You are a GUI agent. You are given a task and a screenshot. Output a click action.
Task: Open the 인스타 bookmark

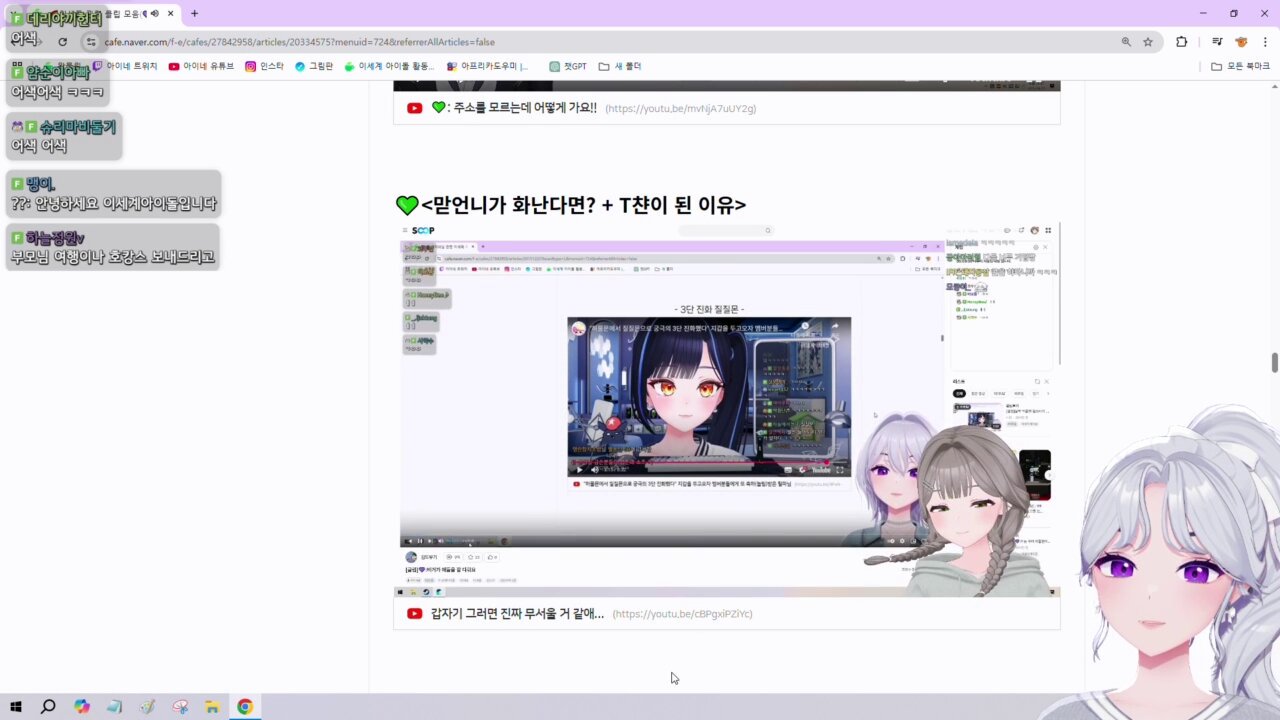pyautogui.click(x=265, y=66)
